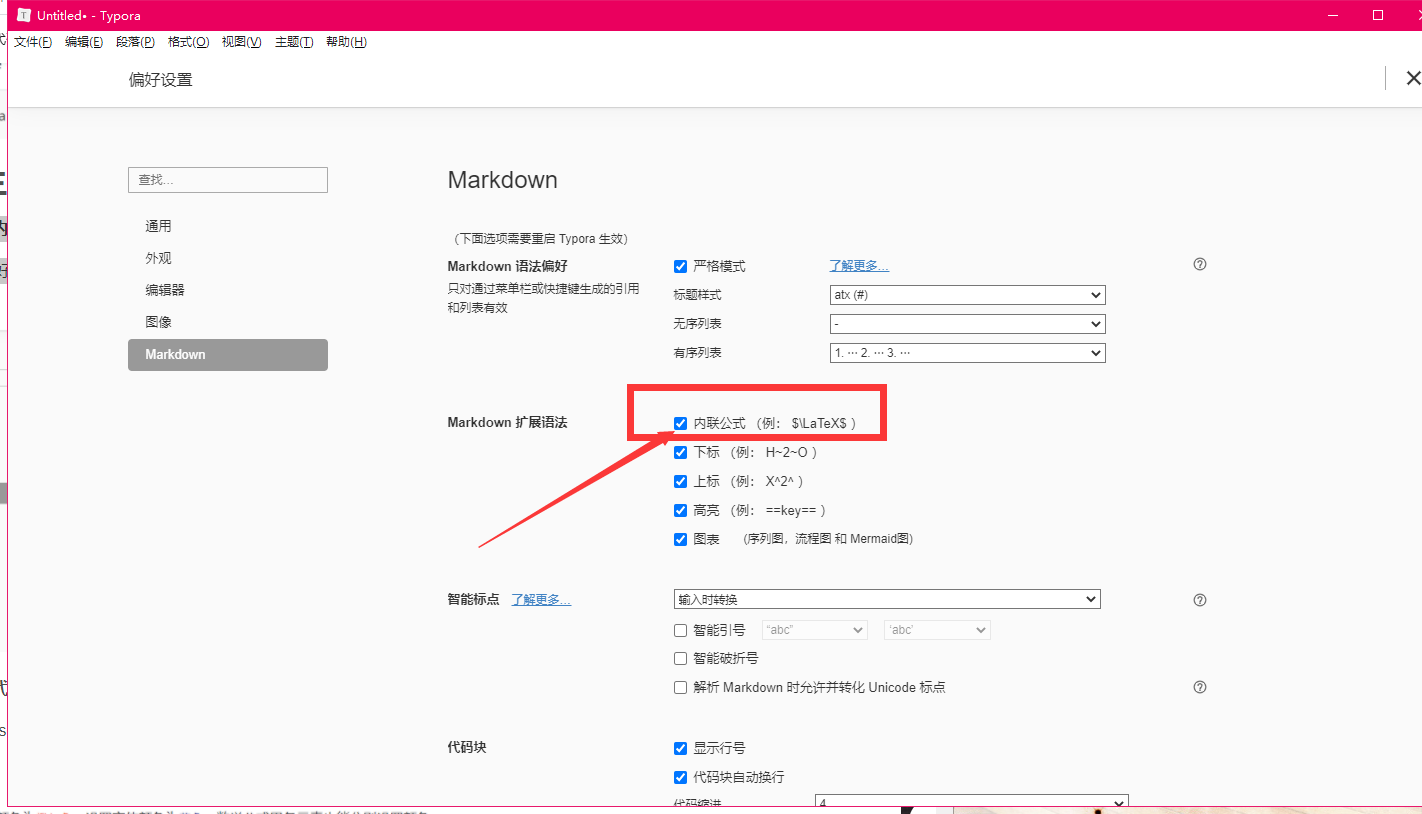Select 编辑器 settings category
The width and height of the screenshot is (1422, 814).
[228, 290]
